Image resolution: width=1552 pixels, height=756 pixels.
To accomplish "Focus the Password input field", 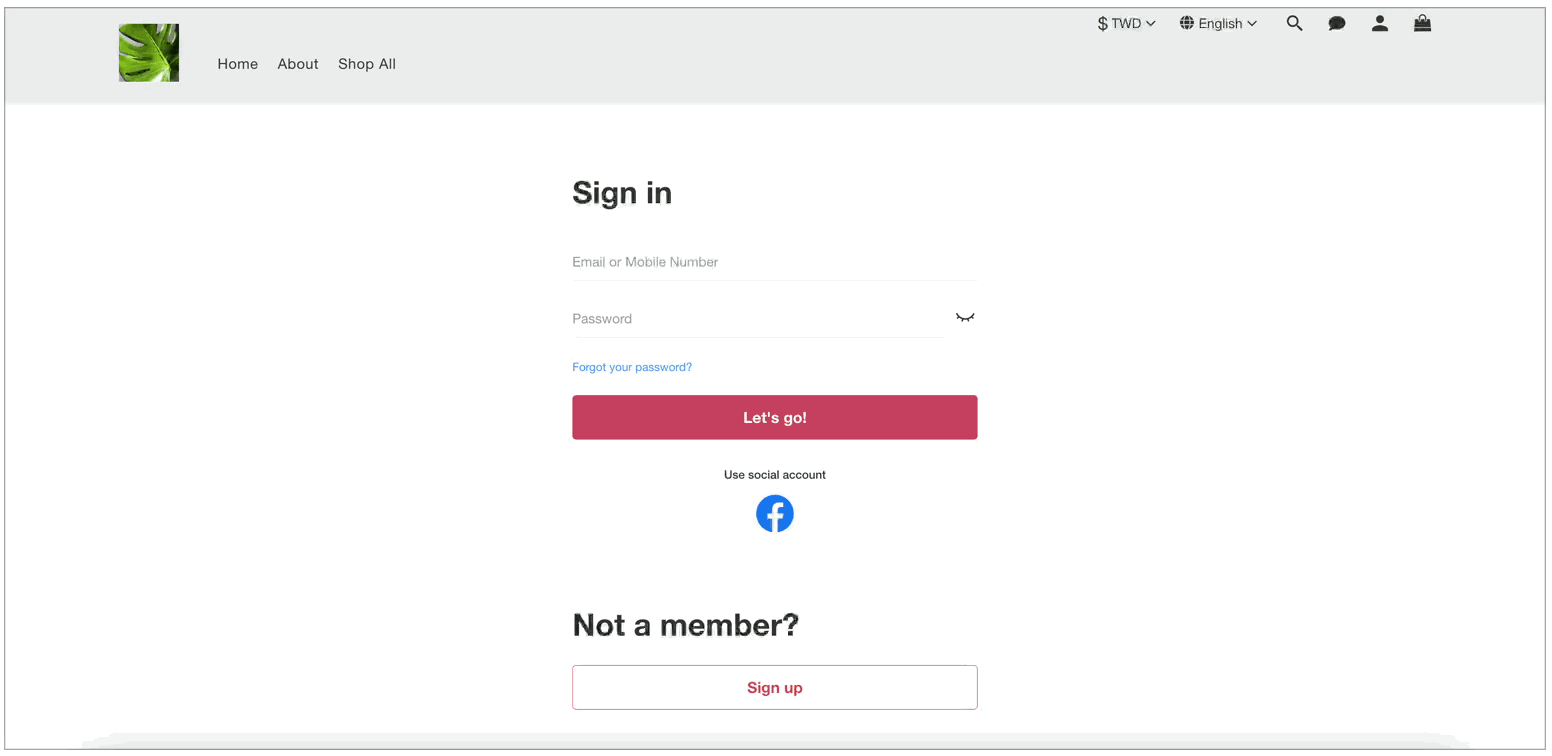I will coord(758,319).
